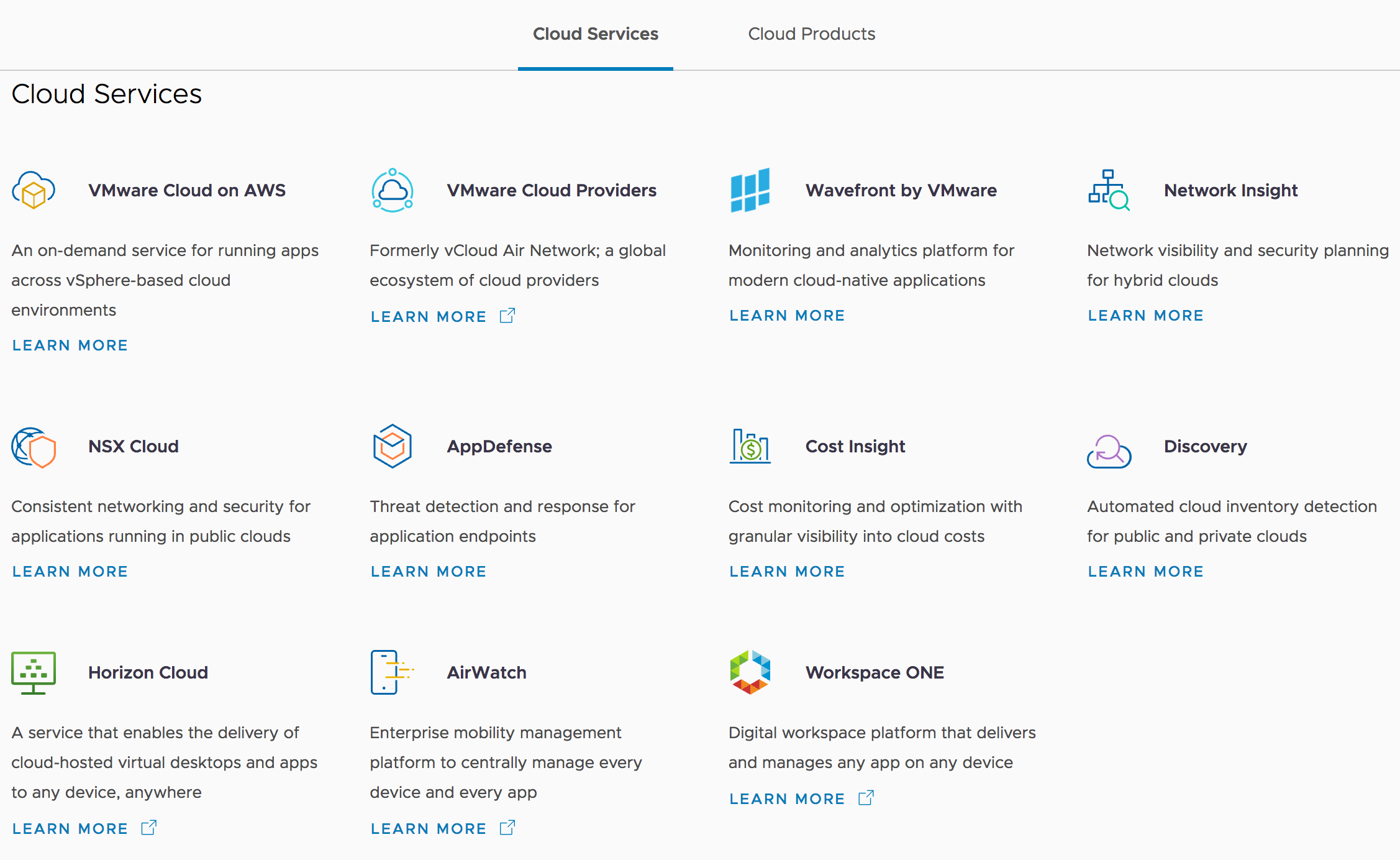
Task: Follow Learn More link for Wavefront by VMware
Action: 787,316
